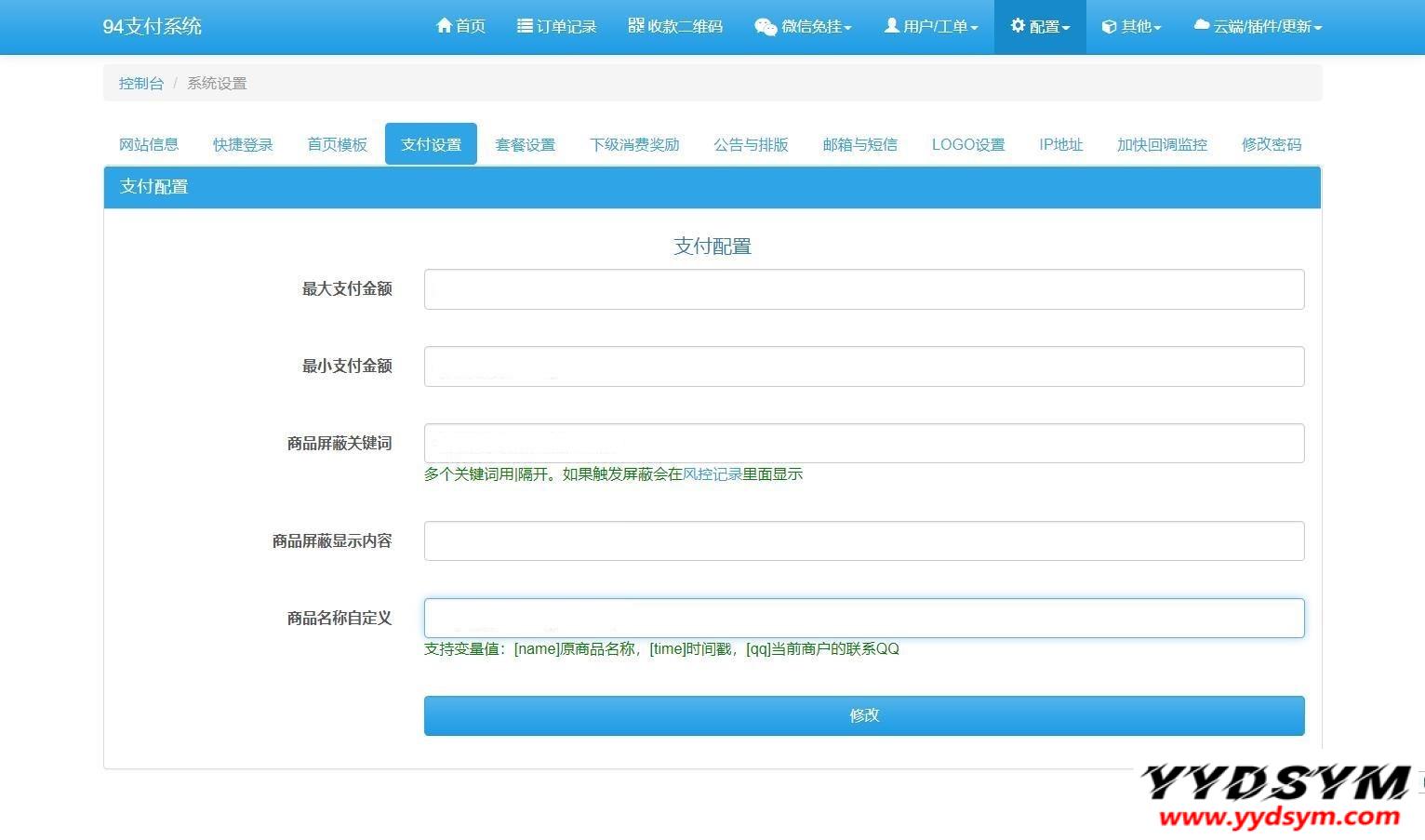
Task: Click the cloud icon for 云端/插件/更新
Action: [x=1202, y=26]
